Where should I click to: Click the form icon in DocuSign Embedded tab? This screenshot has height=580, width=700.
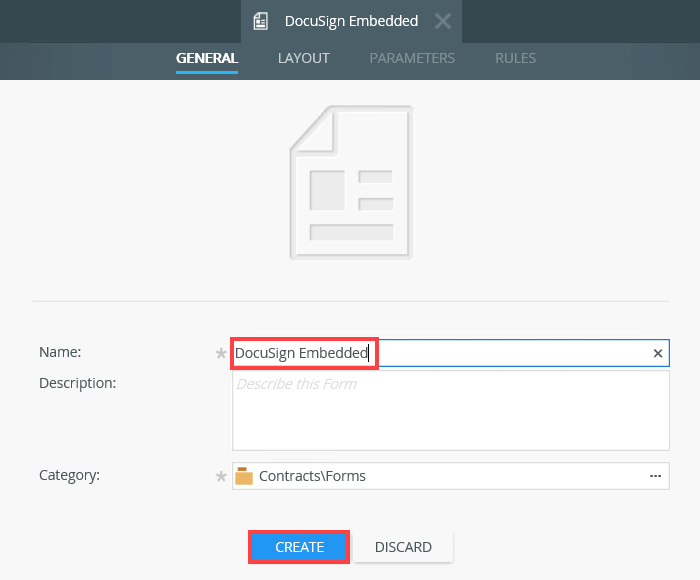tap(260, 21)
